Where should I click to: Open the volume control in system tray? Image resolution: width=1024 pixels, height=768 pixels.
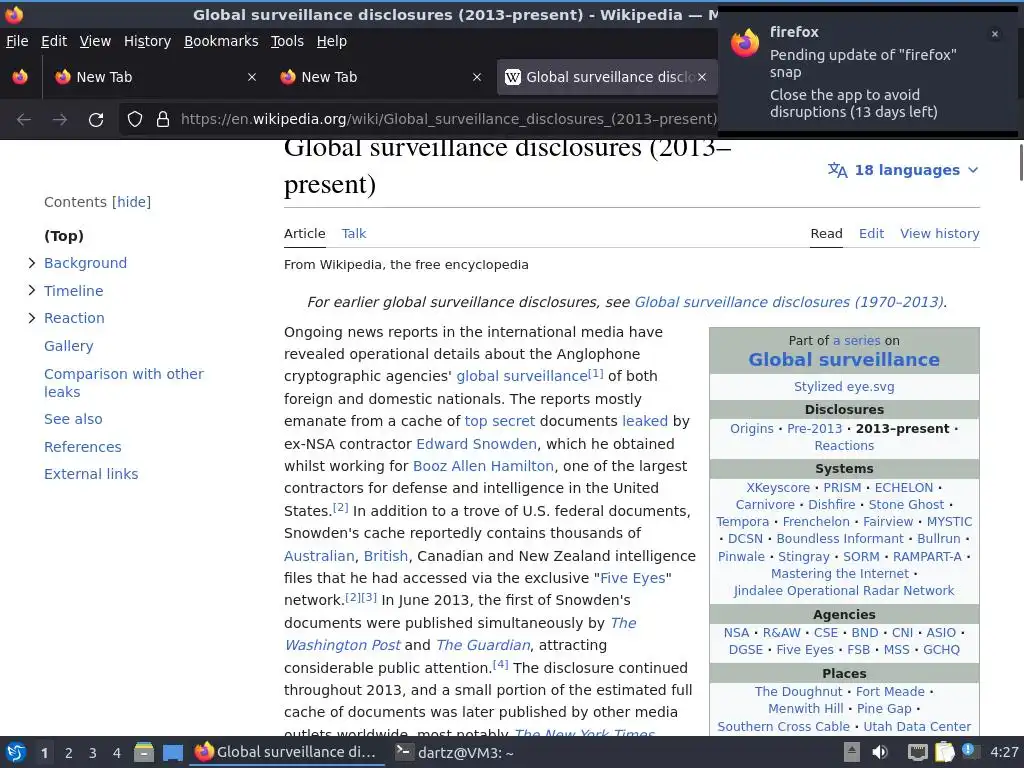tap(880, 752)
